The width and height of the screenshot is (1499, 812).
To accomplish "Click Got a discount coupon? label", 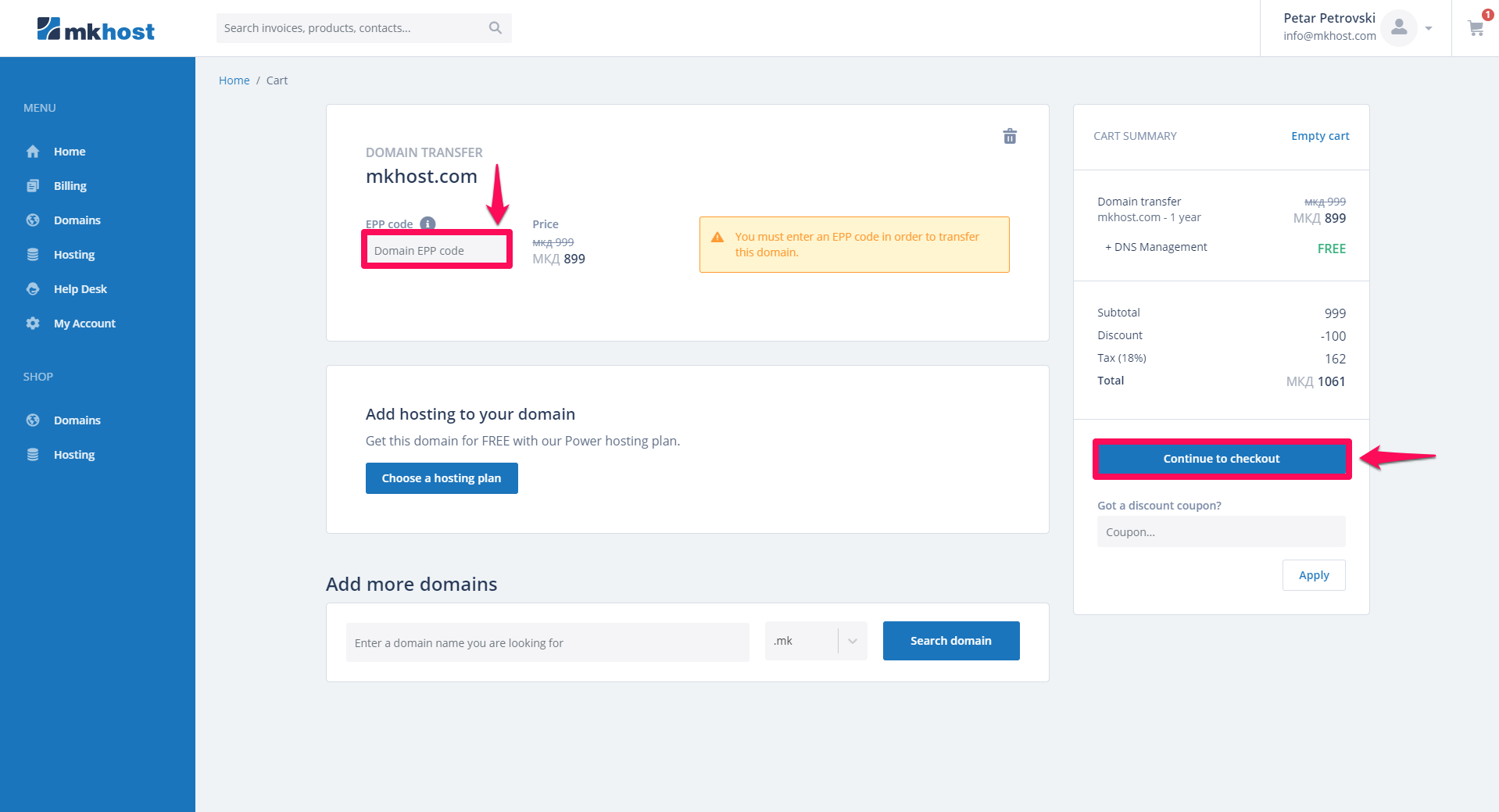I will coord(1159,506).
